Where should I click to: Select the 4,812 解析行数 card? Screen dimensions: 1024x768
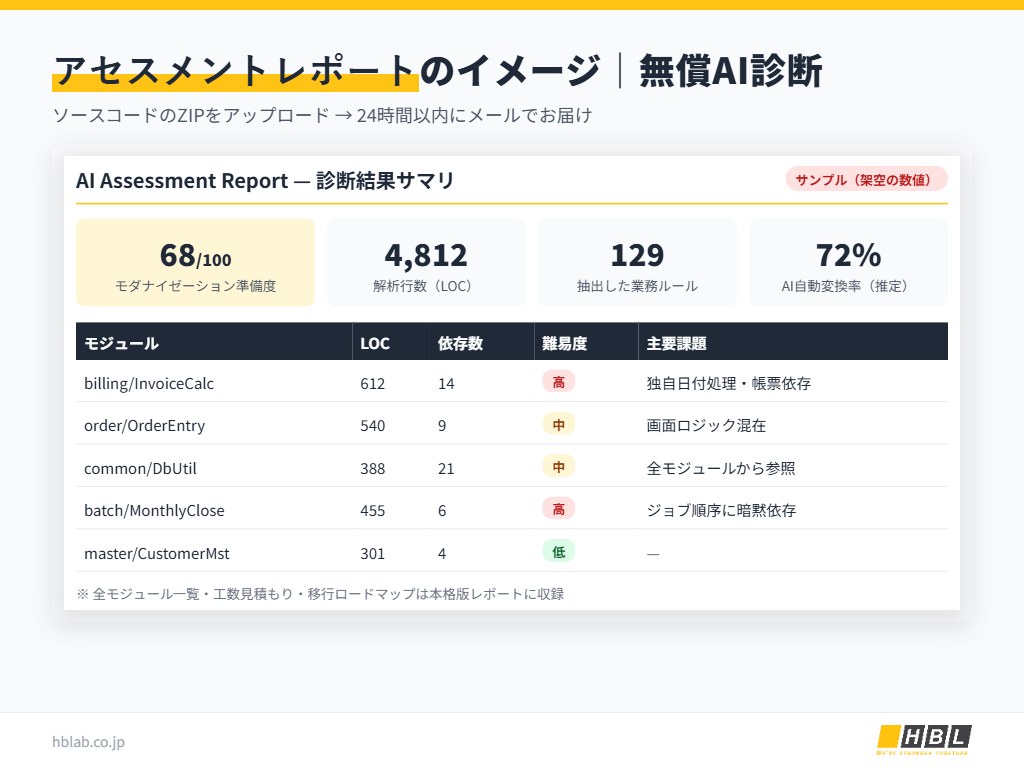point(426,263)
